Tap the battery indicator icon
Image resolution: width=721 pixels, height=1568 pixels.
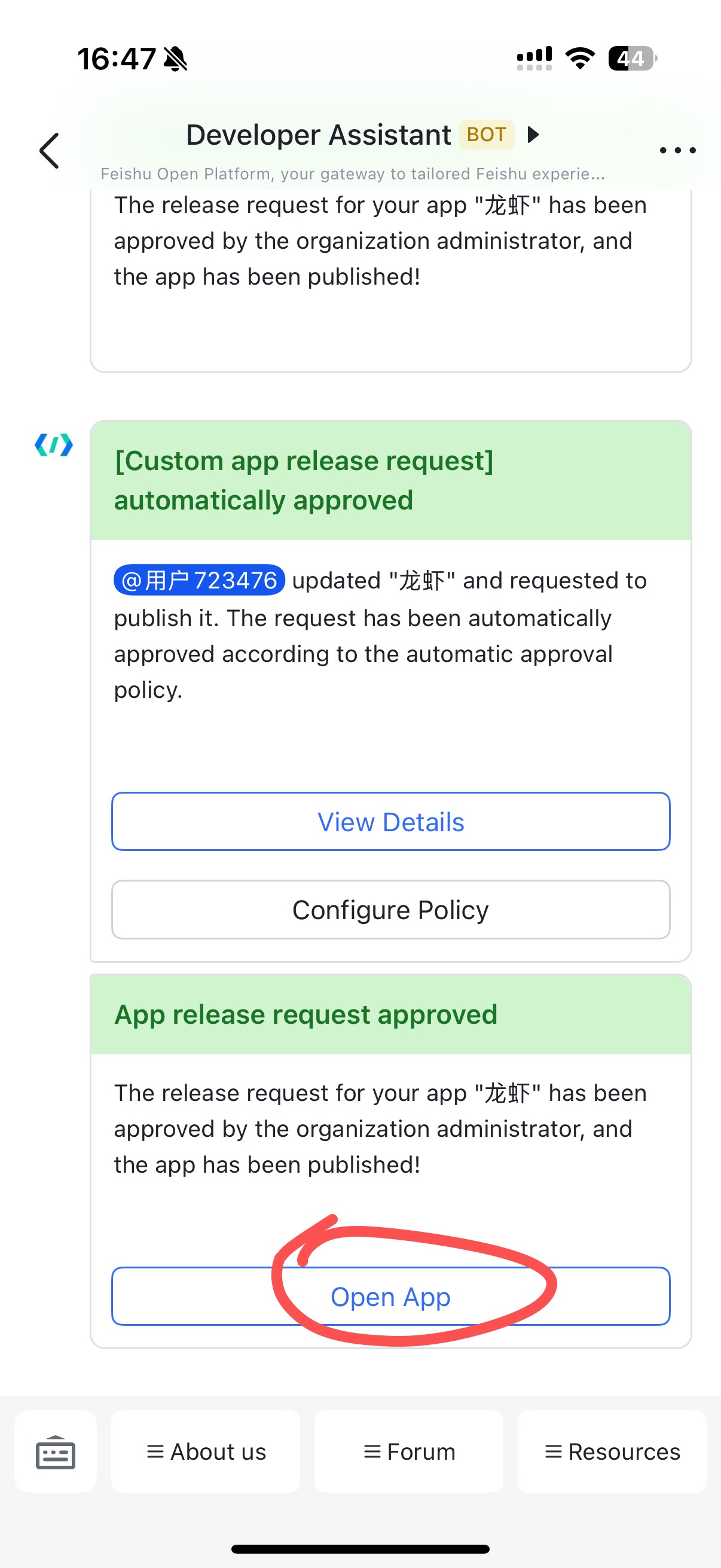click(x=632, y=59)
